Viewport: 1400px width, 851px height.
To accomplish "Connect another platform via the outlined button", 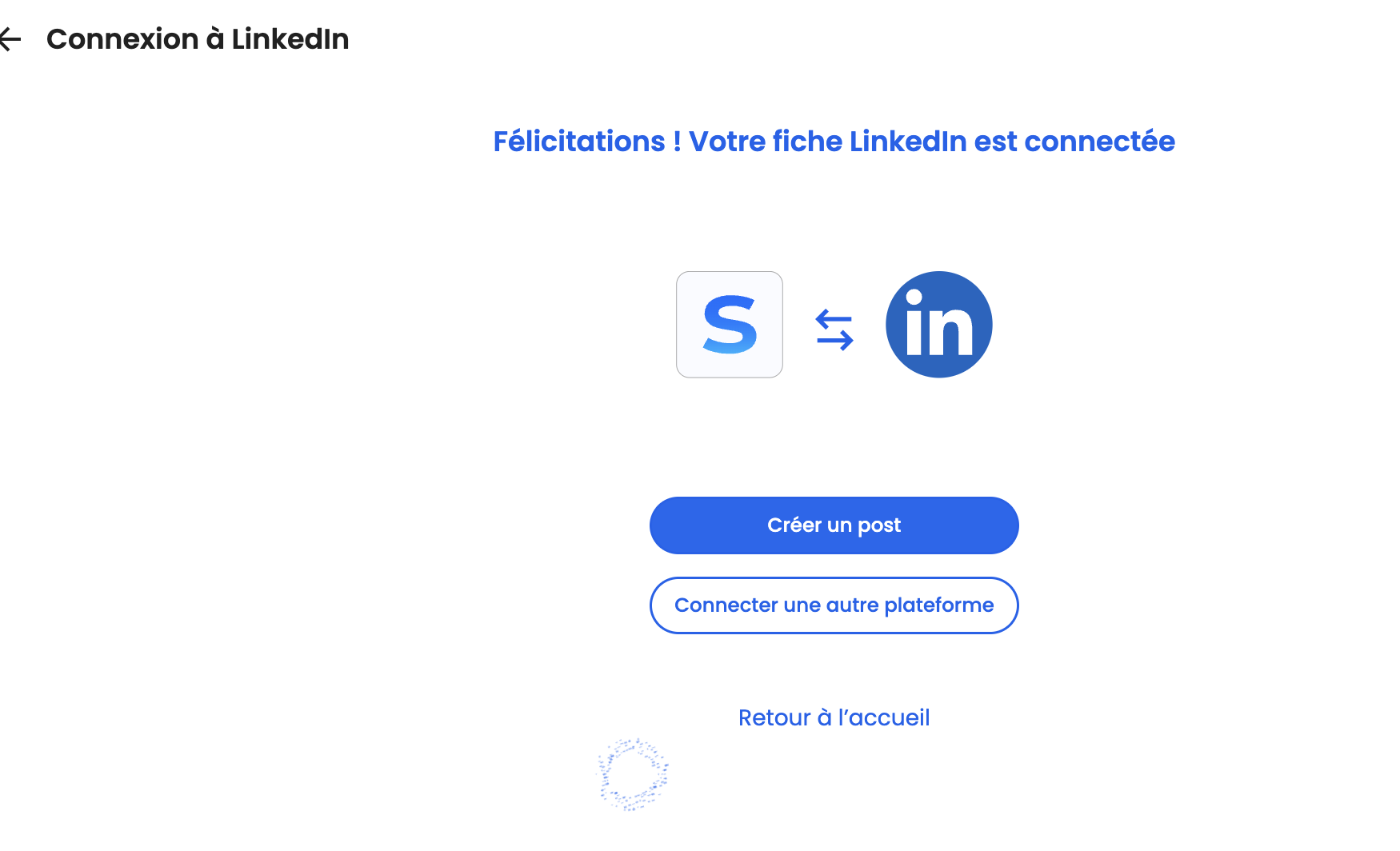I will pos(834,605).
